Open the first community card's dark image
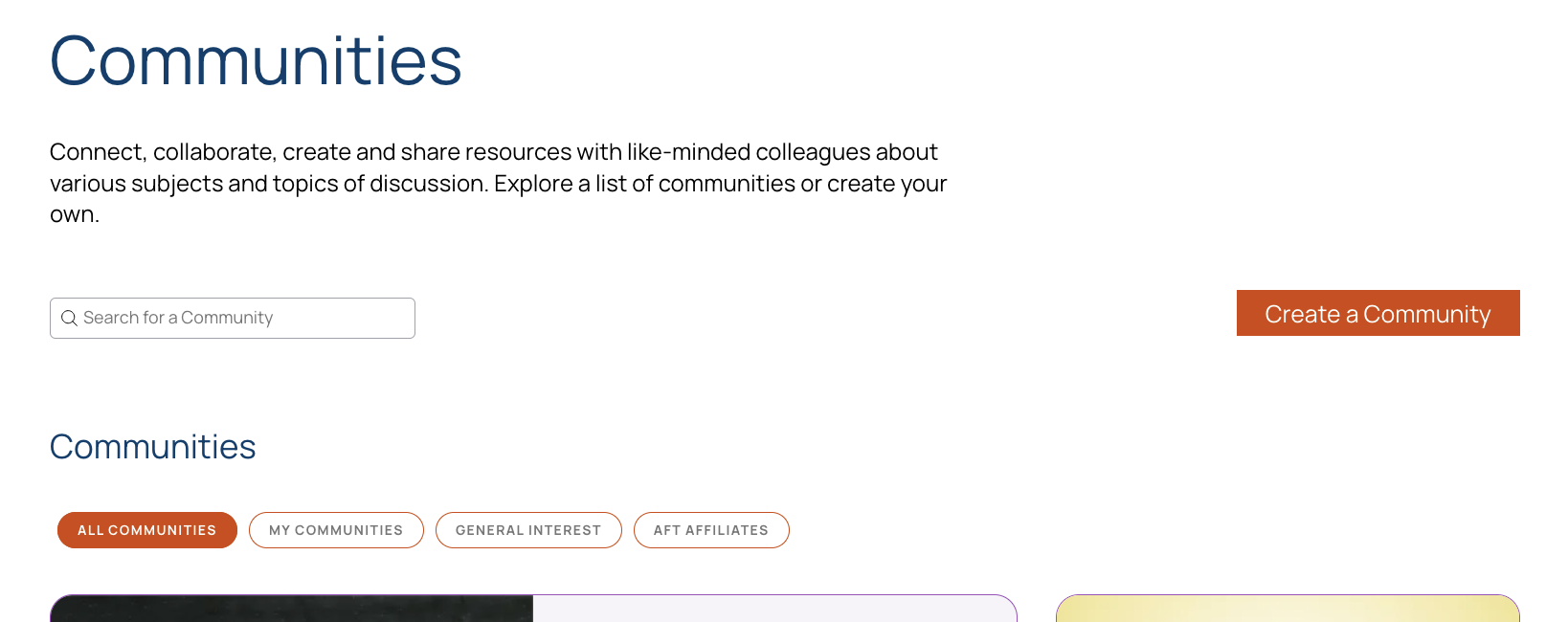The image size is (1568, 622). tap(292, 609)
